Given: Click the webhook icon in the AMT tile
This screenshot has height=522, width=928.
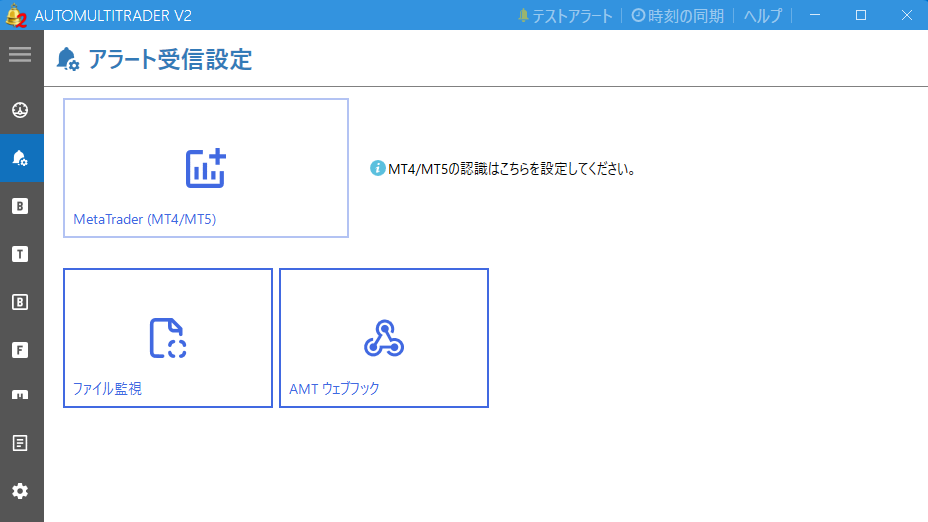Looking at the screenshot, I should pyautogui.click(x=384, y=338).
